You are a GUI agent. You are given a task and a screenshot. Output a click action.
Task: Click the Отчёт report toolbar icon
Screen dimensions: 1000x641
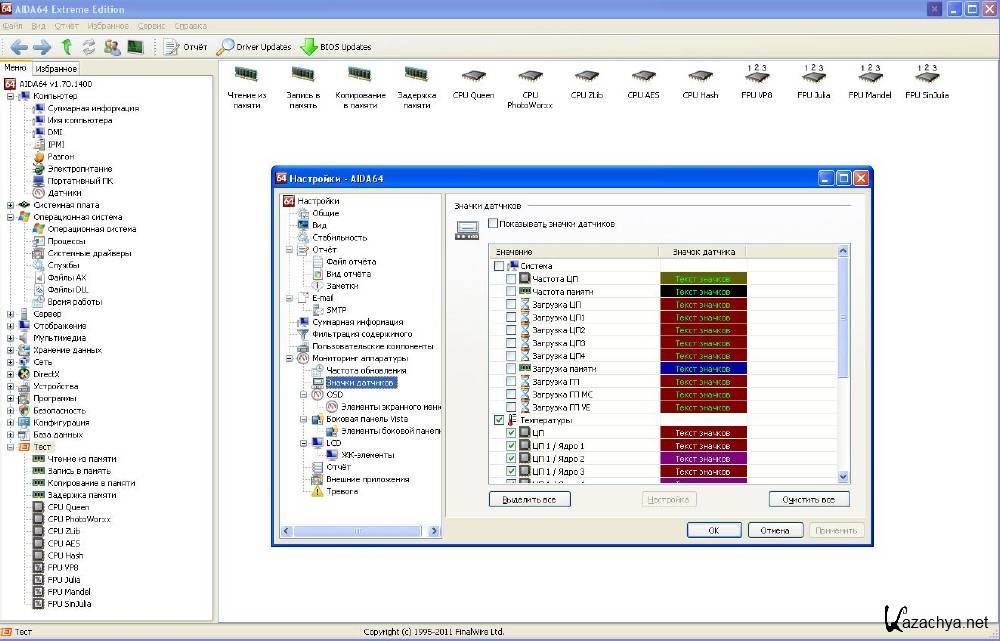click(171, 47)
